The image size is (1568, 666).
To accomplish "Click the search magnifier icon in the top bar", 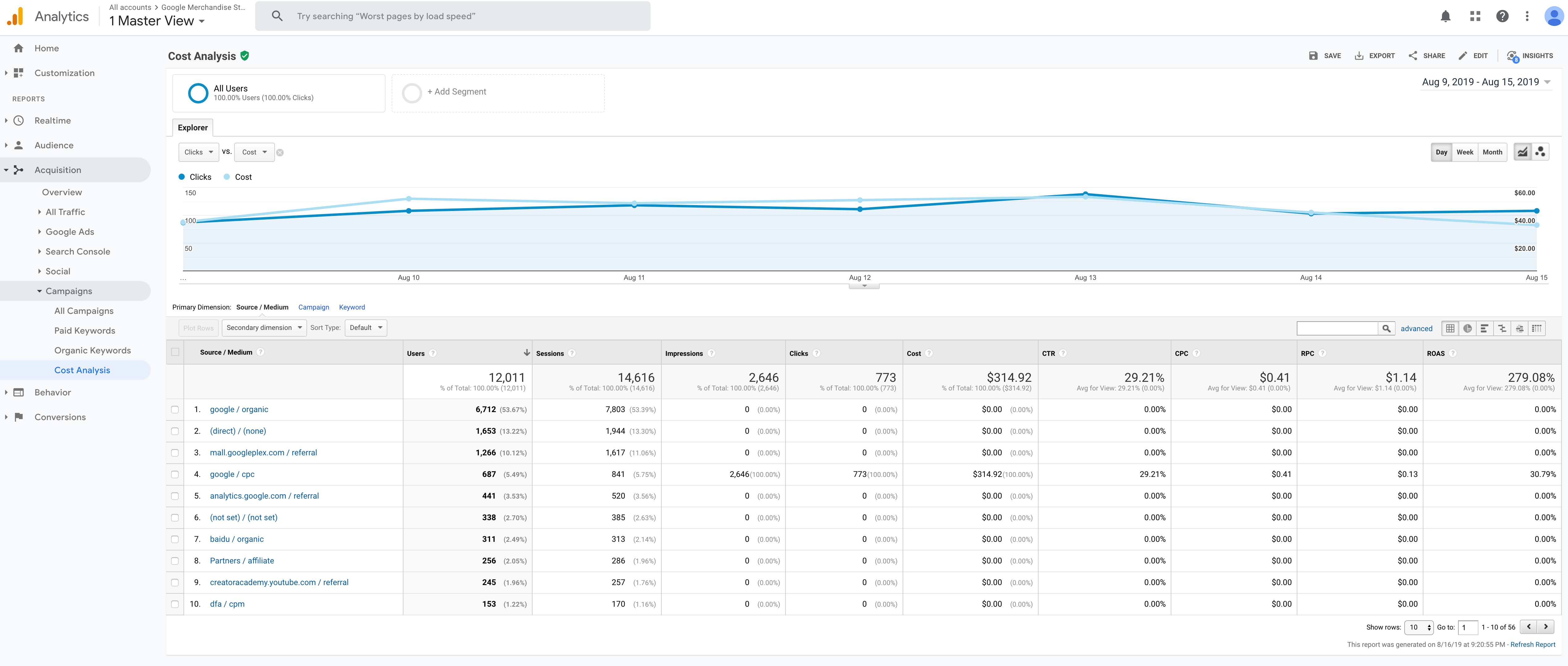I will pyautogui.click(x=277, y=16).
